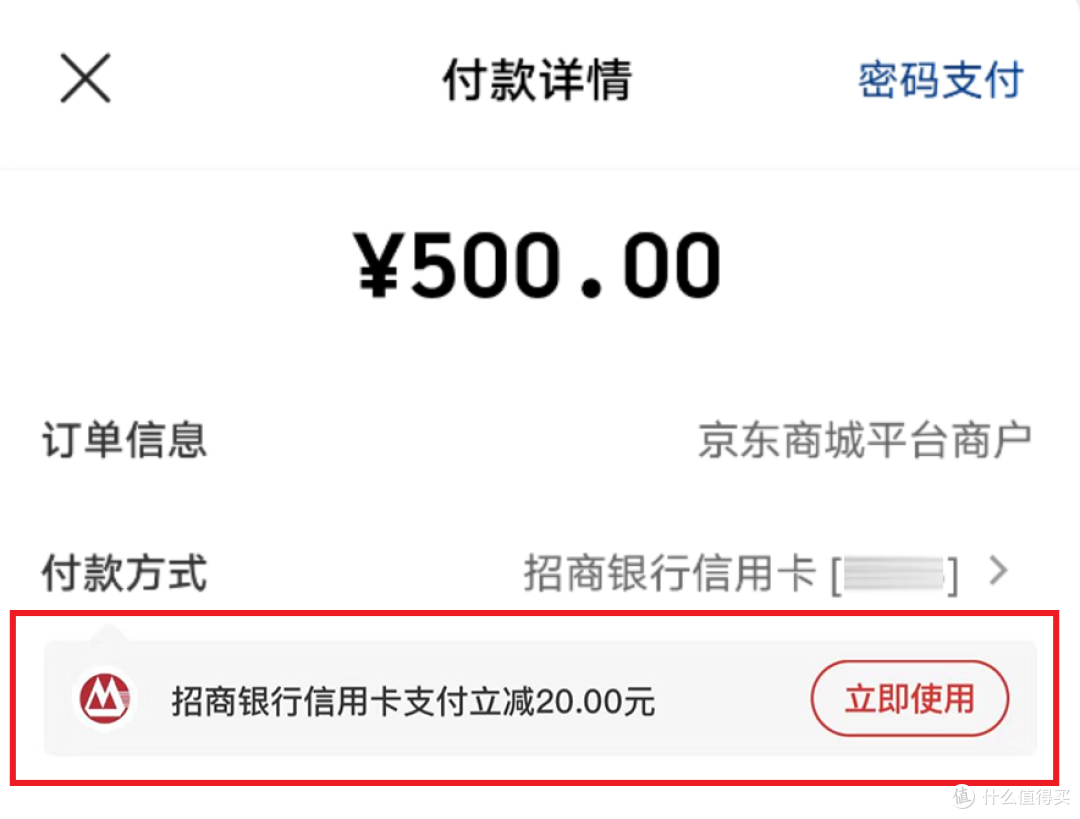The height and width of the screenshot is (819, 1080).
Task: Open the 支付立减20.00元 discount offer text
Action: tap(413, 701)
